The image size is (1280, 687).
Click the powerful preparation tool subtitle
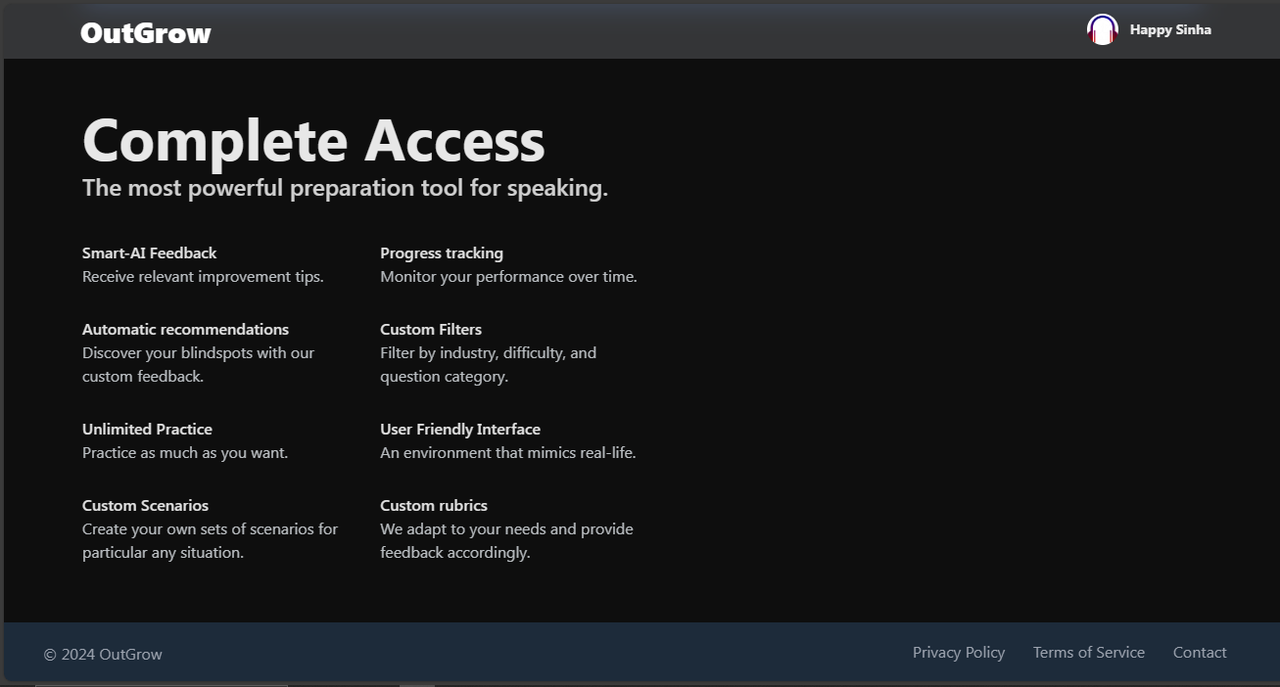(345, 188)
